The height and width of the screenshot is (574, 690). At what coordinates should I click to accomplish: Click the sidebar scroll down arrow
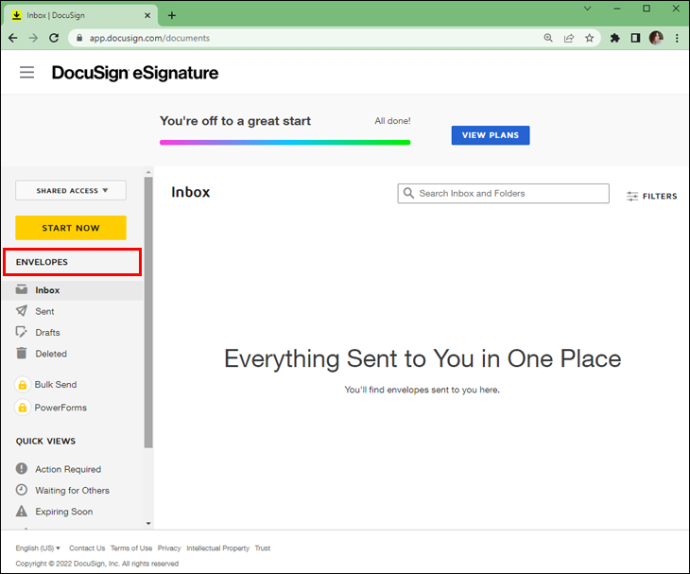(148, 523)
